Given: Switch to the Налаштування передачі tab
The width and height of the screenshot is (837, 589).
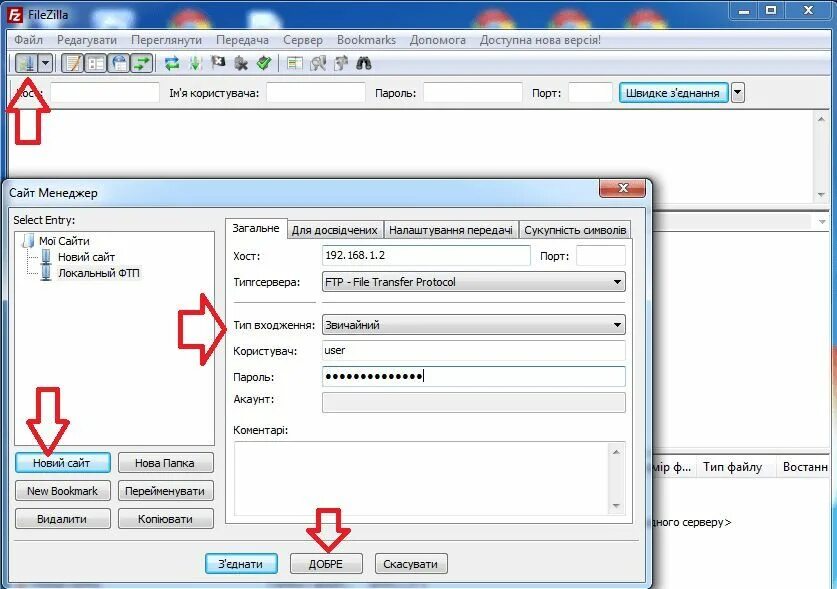Looking at the screenshot, I should click(451, 230).
